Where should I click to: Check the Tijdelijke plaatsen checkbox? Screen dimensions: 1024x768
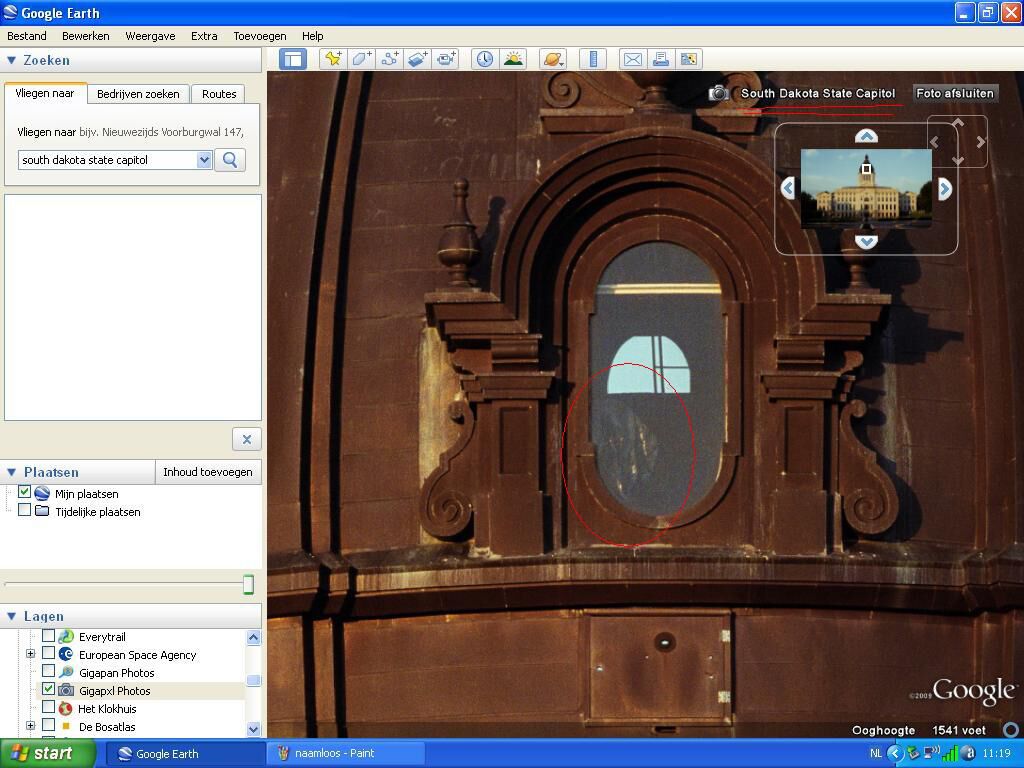25,510
